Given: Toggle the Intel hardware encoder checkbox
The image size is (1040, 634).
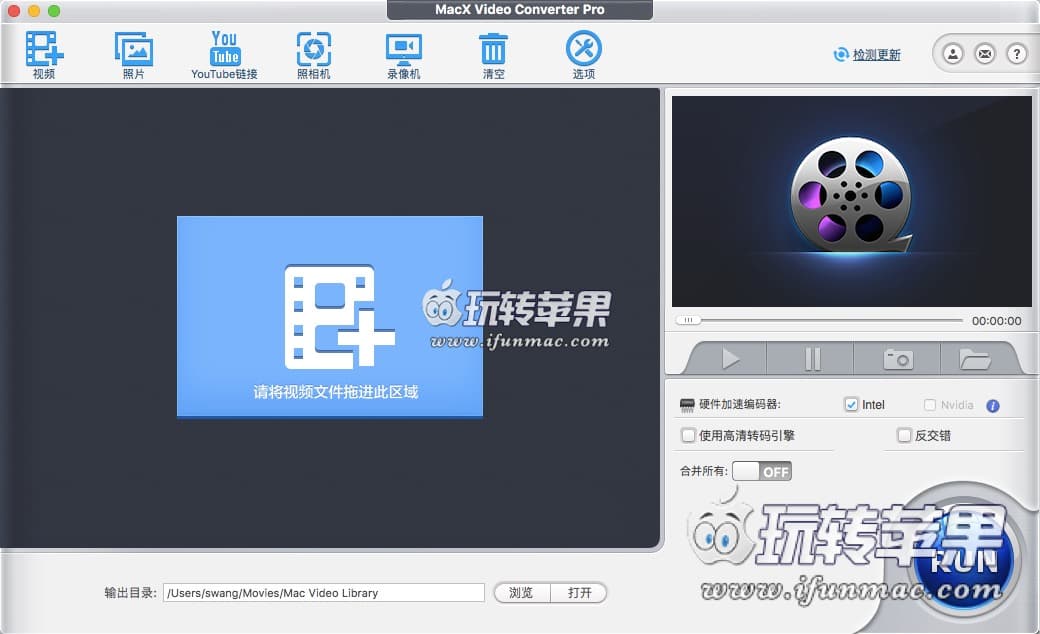Looking at the screenshot, I should (x=852, y=405).
